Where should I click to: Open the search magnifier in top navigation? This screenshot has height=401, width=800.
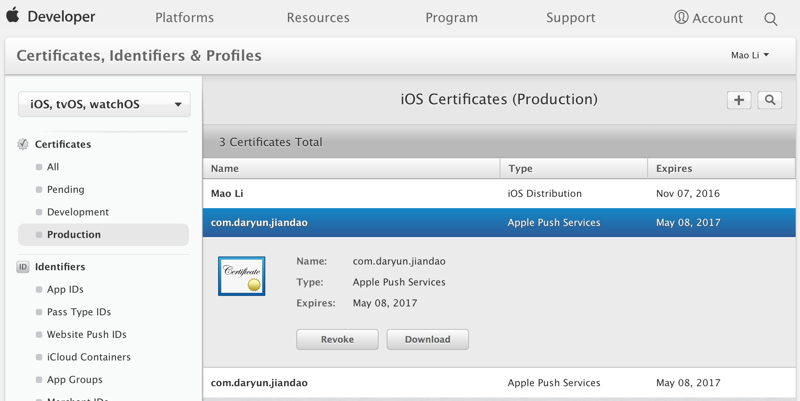click(770, 18)
